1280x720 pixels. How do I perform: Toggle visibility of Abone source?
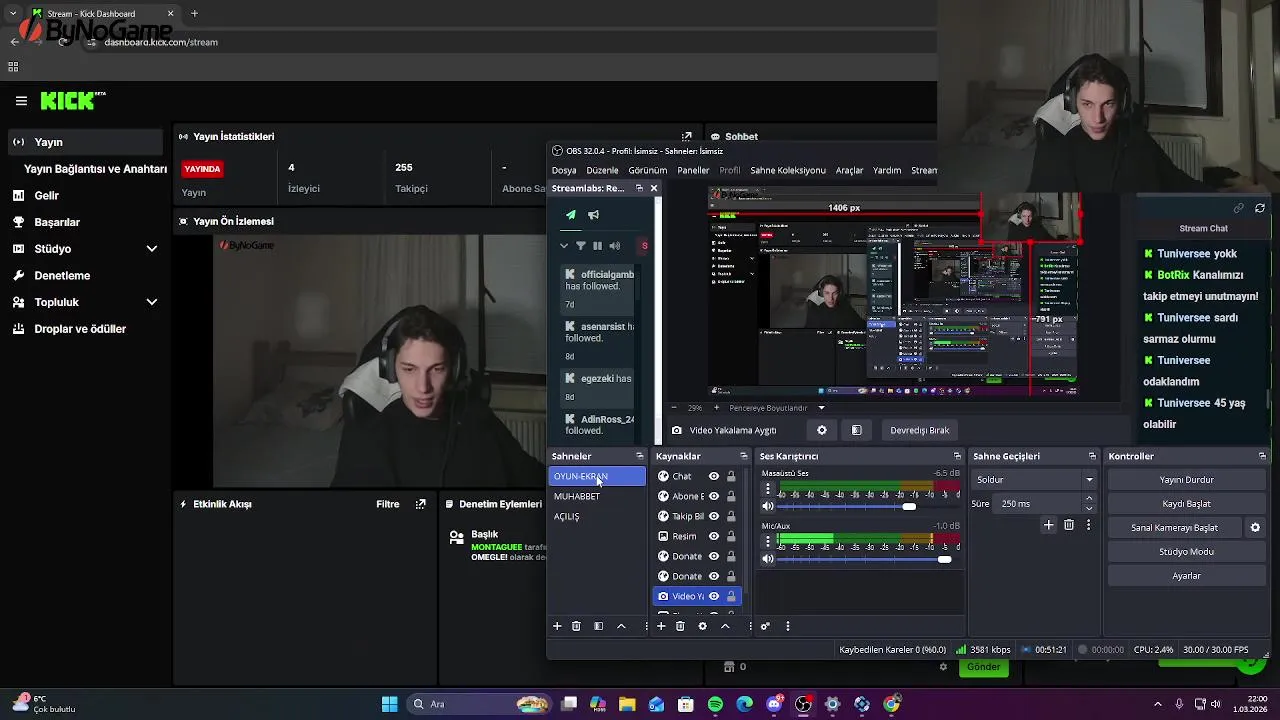click(x=714, y=496)
